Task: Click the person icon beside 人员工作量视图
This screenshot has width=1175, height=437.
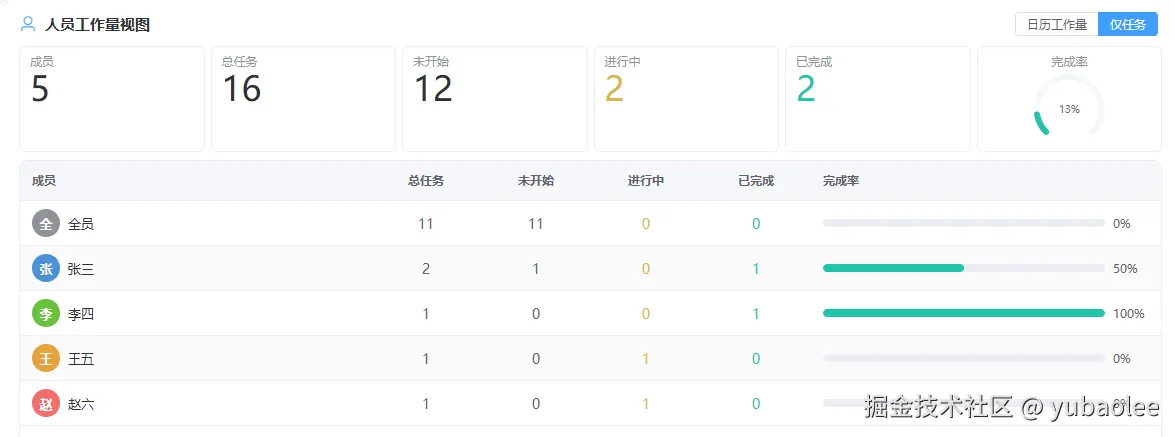Action: [28, 25]
